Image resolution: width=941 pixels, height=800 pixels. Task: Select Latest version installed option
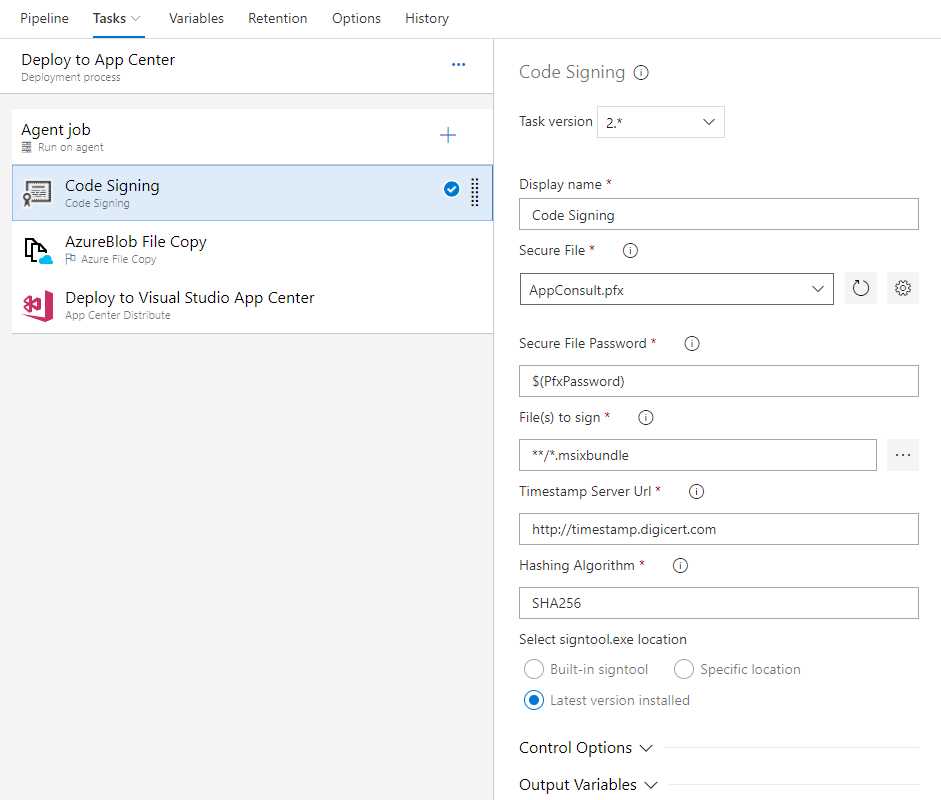point(533,700)
